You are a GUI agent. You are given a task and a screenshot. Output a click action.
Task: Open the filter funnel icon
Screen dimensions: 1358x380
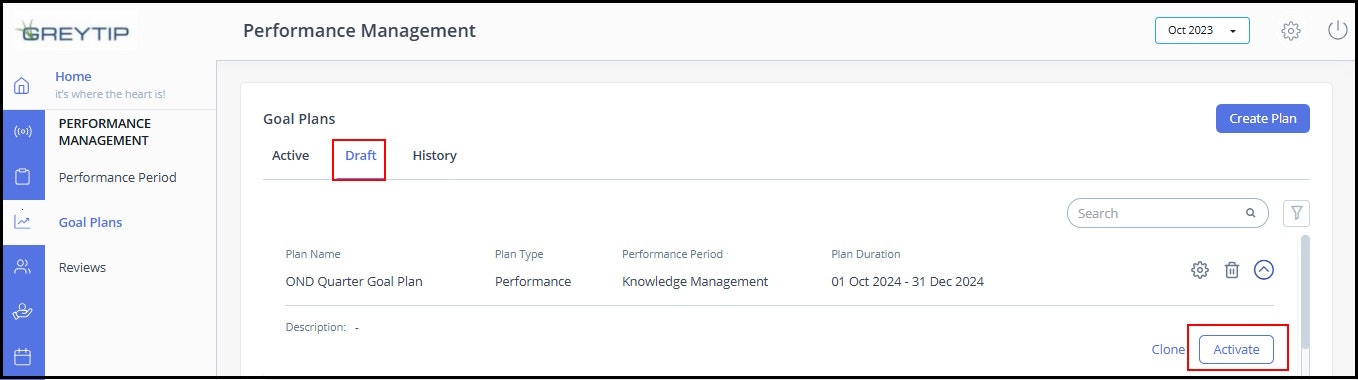pyautogui.click(x=1296, y=213)
